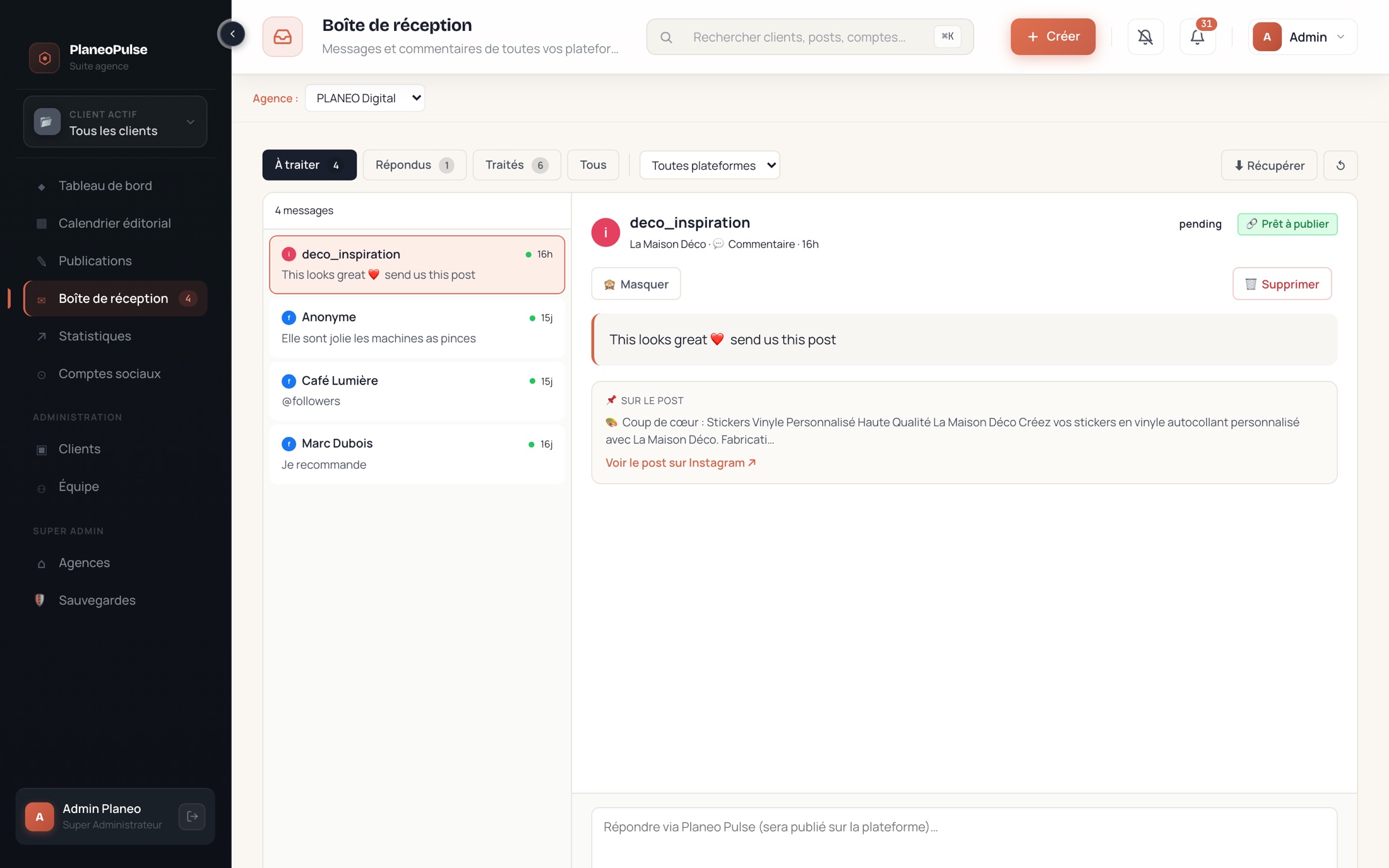
Task: Open Agences under Super Admin
Action: pyautogui.click(x=115, y=562)
